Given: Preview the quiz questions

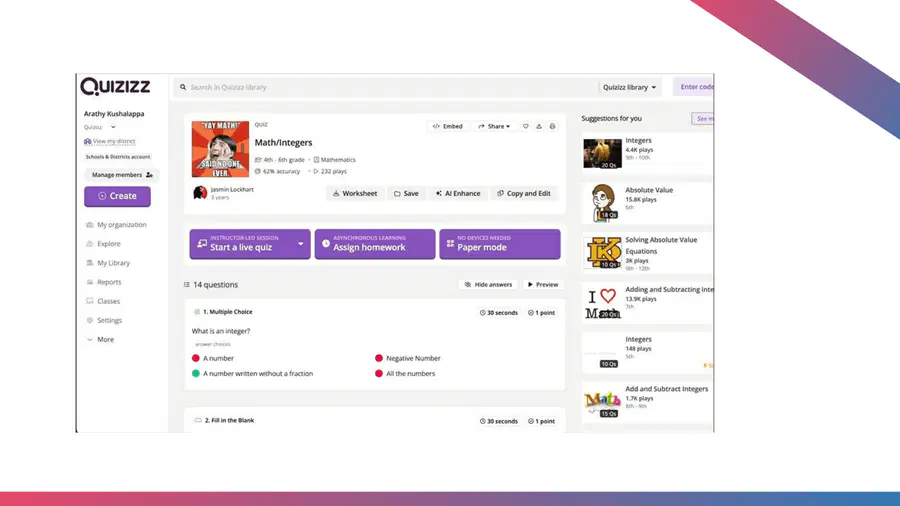Looking at the screenshot, I should coord(543,285).
